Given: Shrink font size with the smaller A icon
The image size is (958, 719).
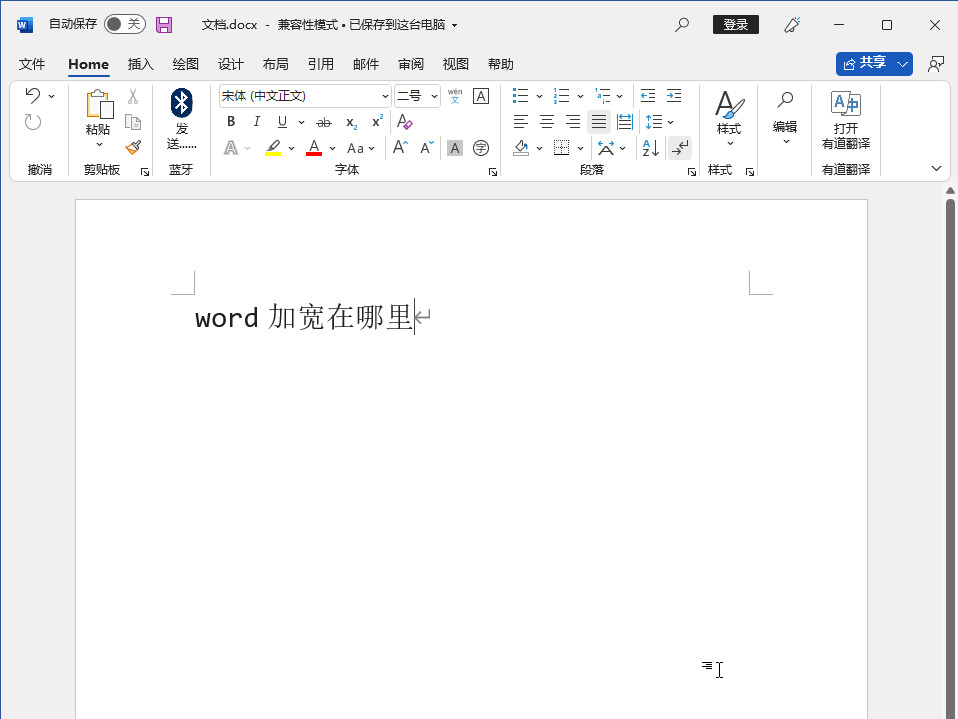Looking at the screenshot, I should [x=426, y=147].
